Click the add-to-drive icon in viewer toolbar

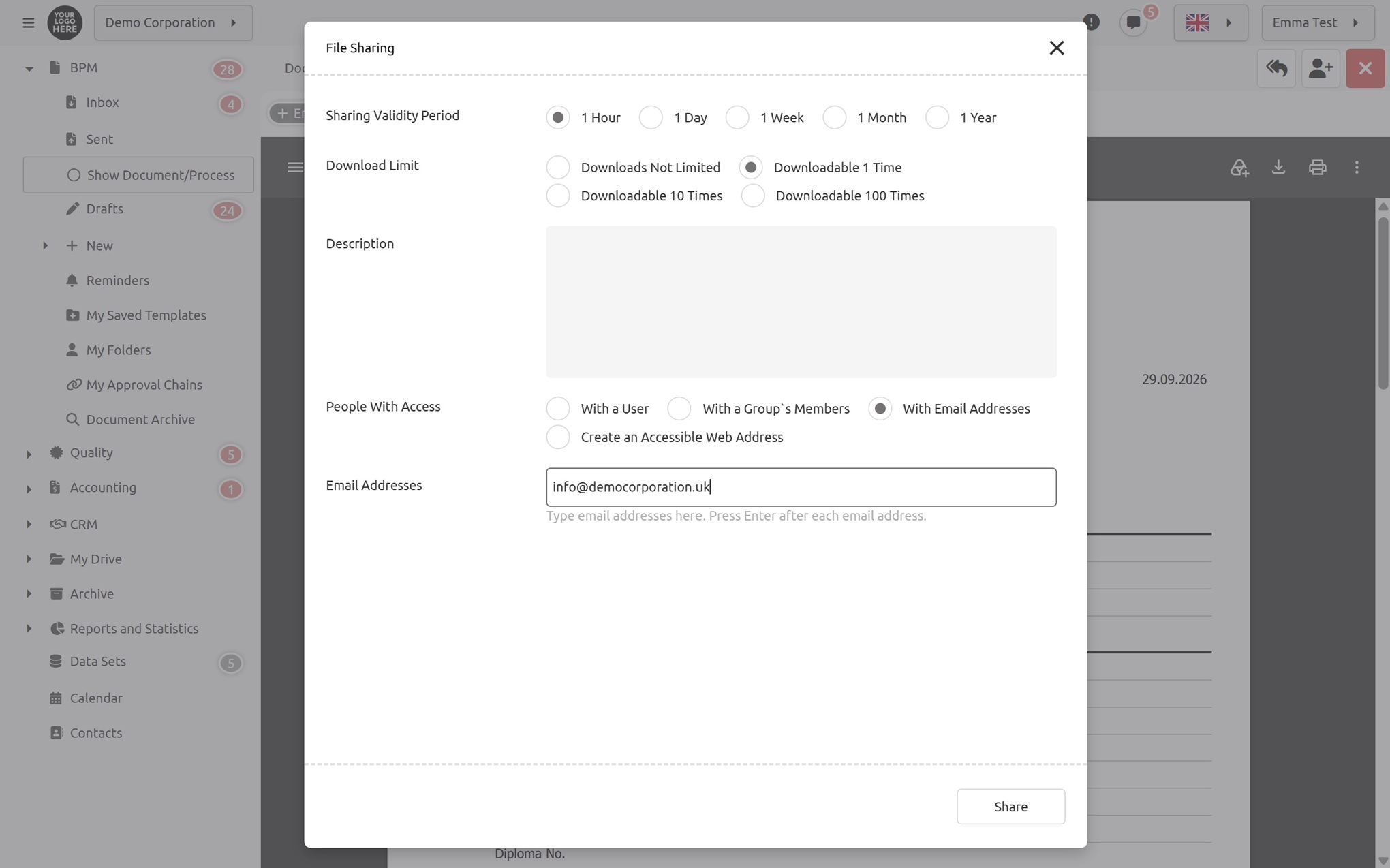click(x=1239, y=167)
